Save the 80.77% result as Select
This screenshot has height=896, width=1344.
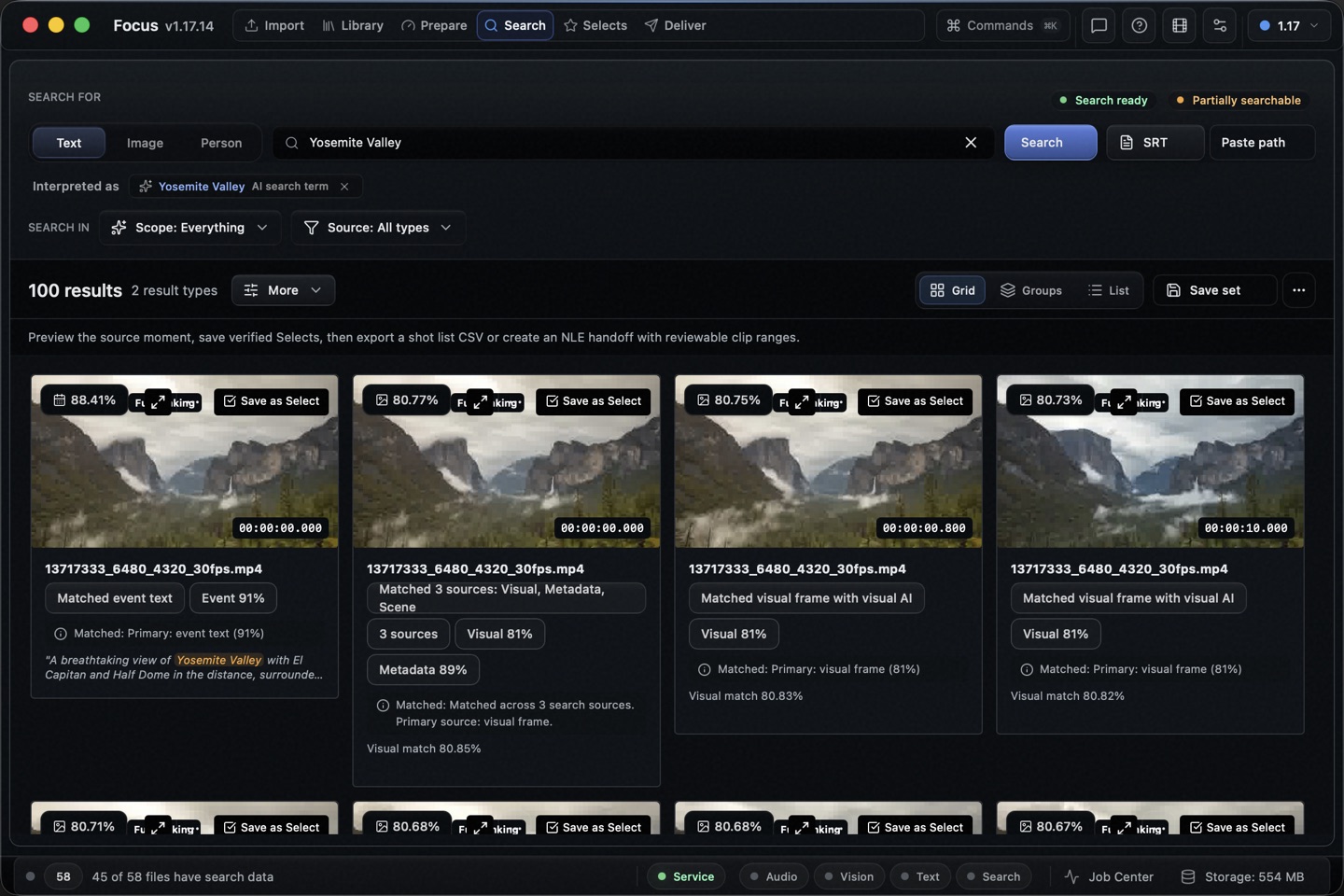[594, 401]
